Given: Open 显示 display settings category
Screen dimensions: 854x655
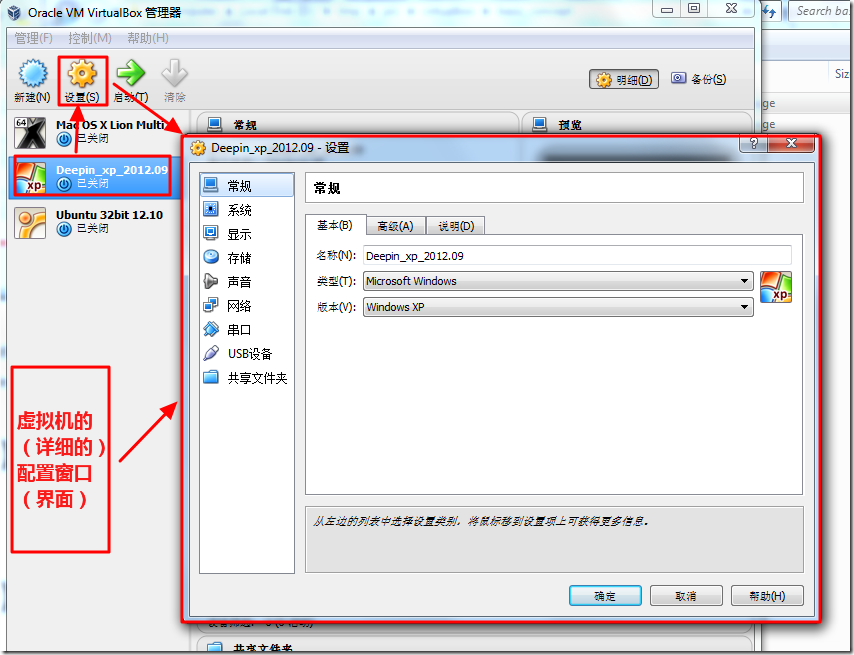Looking at the screenshot, I should pos(247,234).
